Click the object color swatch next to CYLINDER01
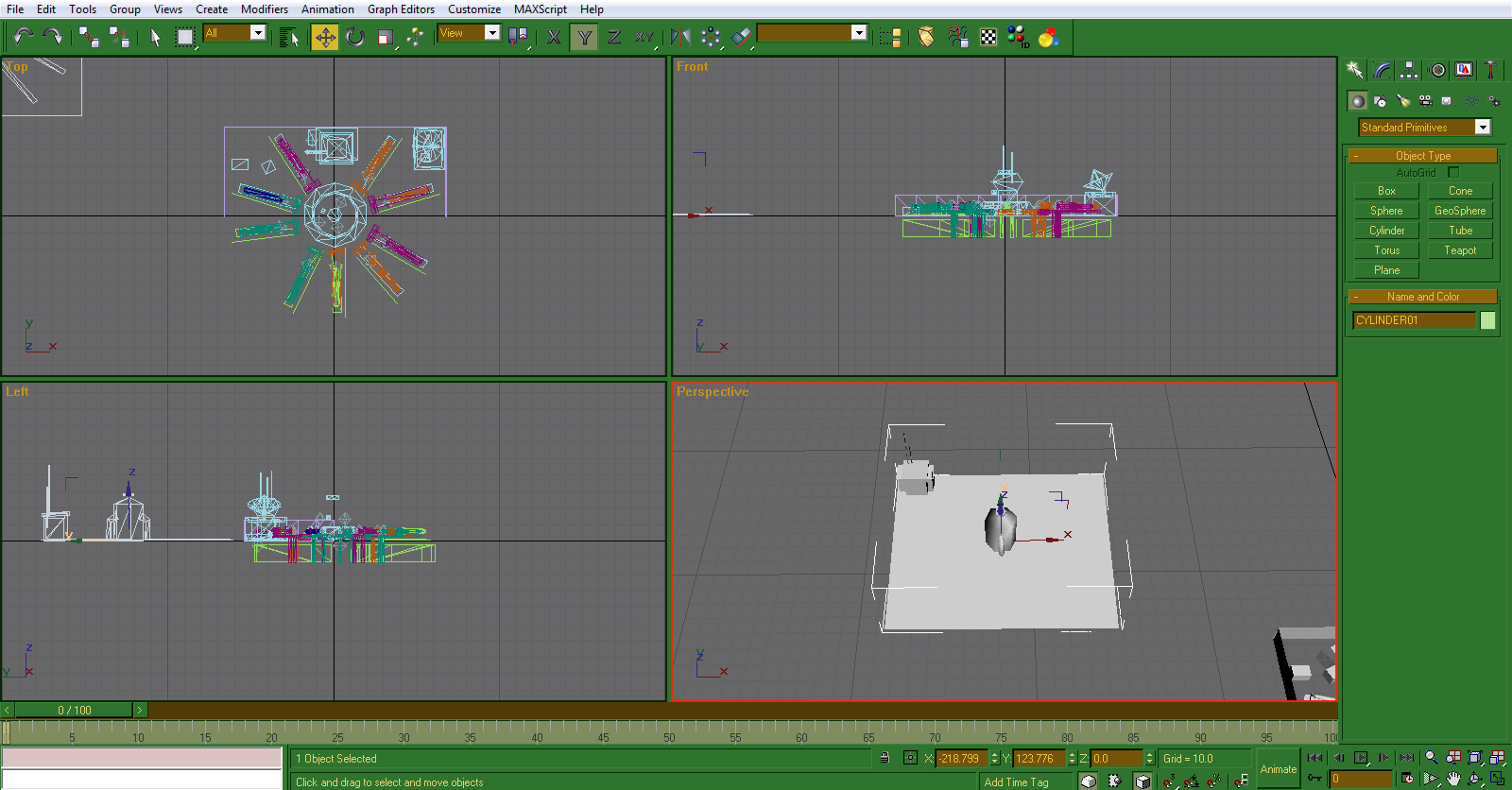Screen dimensions: 1512x790 (1487, 320)
